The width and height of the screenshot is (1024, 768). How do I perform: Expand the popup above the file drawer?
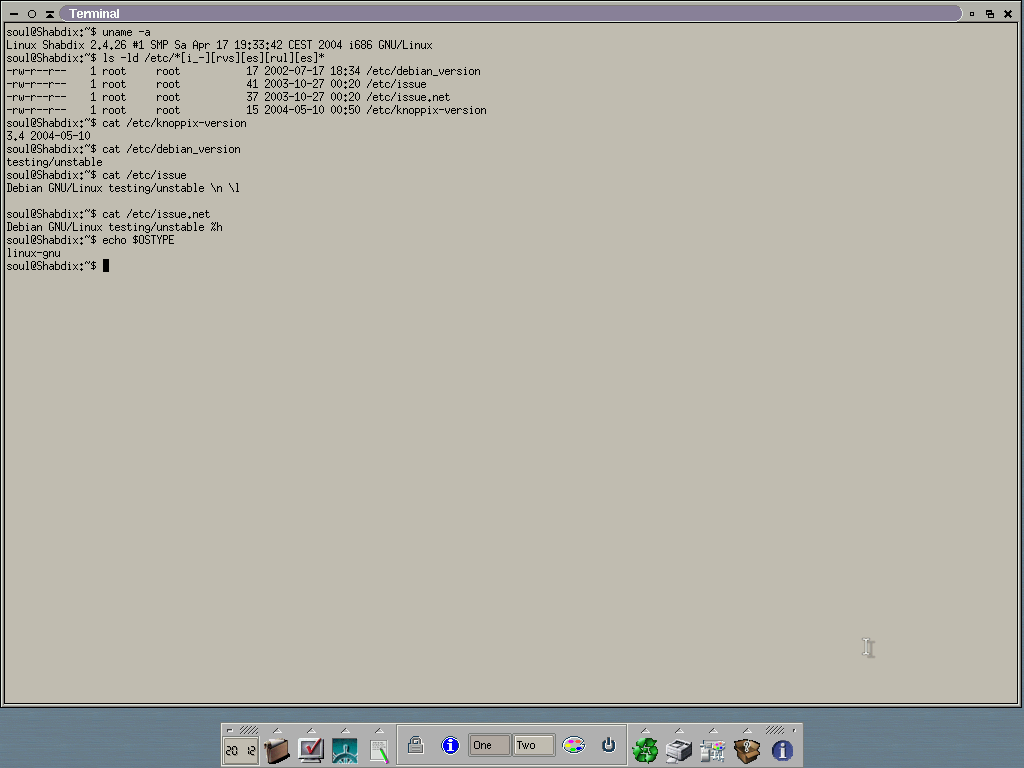[x=277, y=731]
